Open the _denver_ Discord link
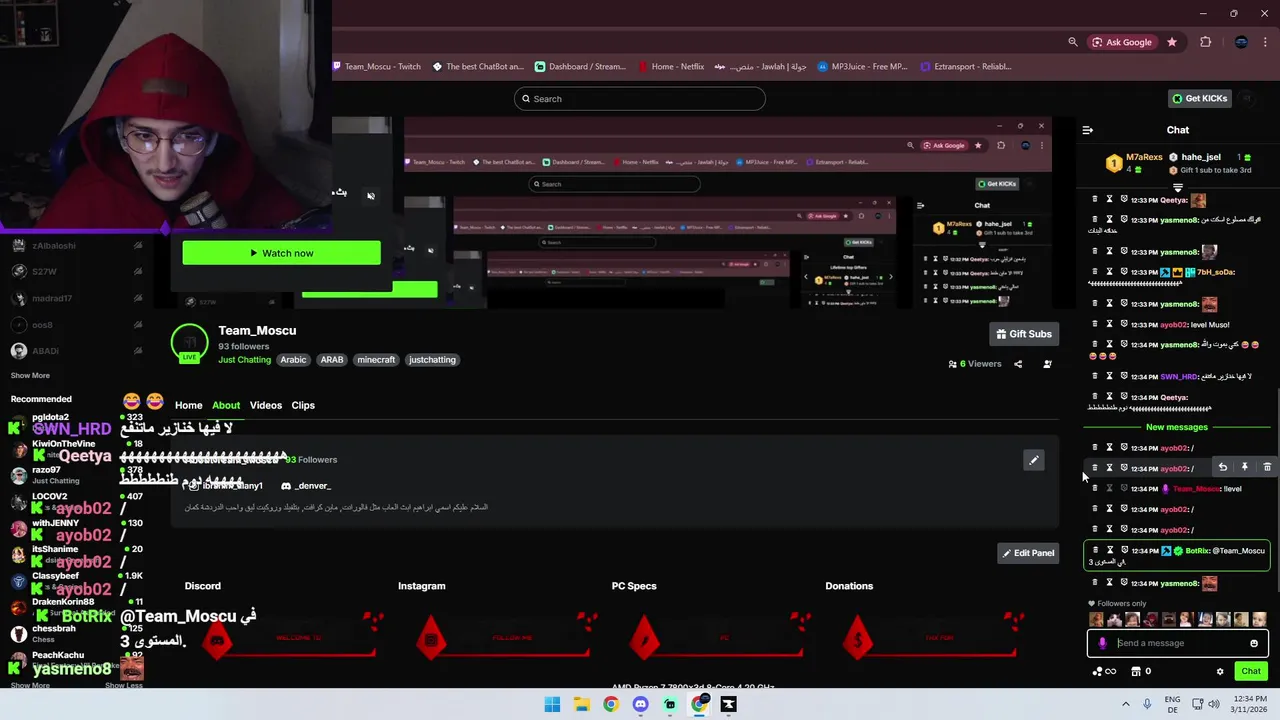This screenshot has width=1280, height=720. point(305,486)
